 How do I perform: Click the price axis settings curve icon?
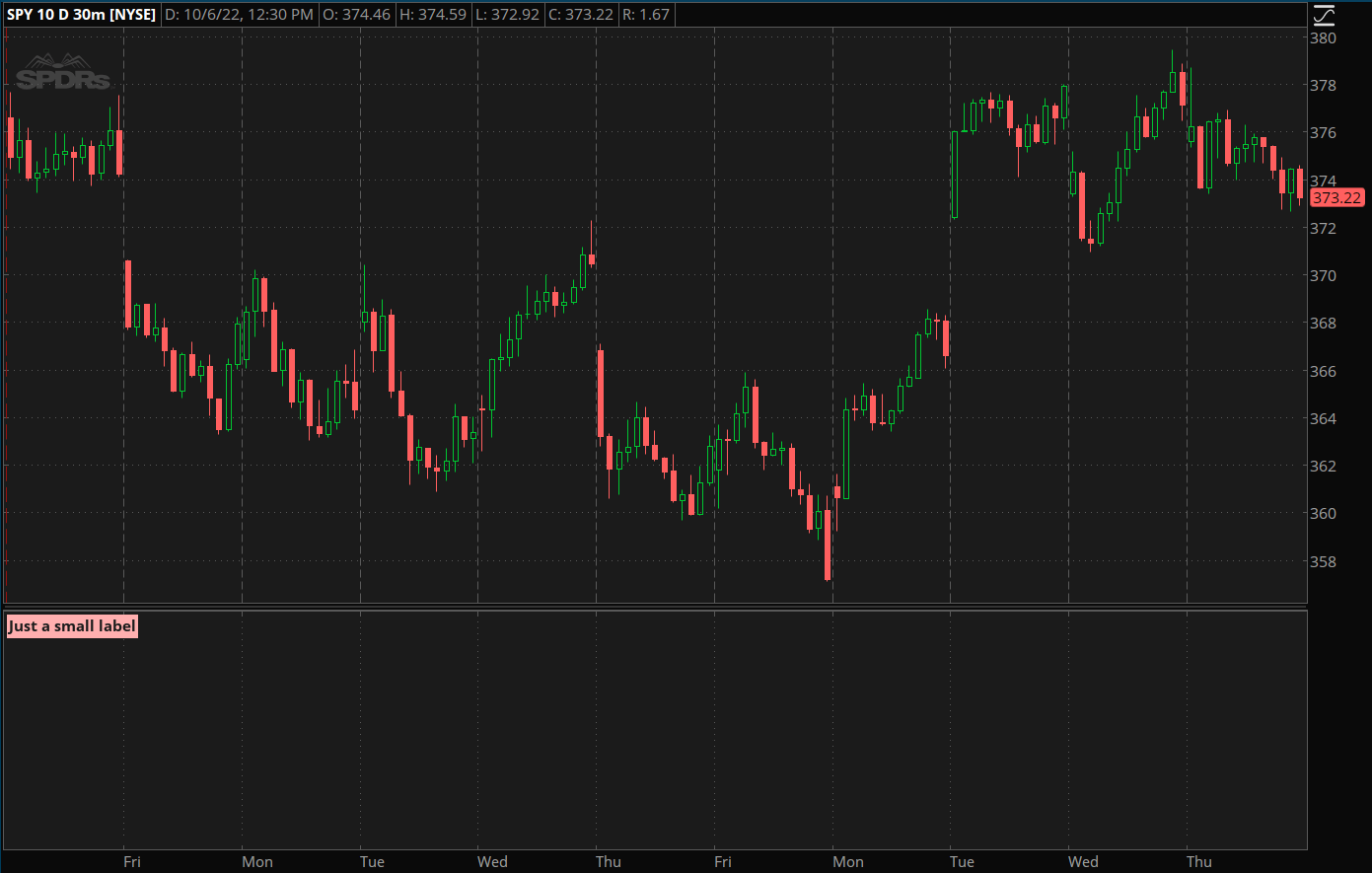click(x=1324, y=15)
